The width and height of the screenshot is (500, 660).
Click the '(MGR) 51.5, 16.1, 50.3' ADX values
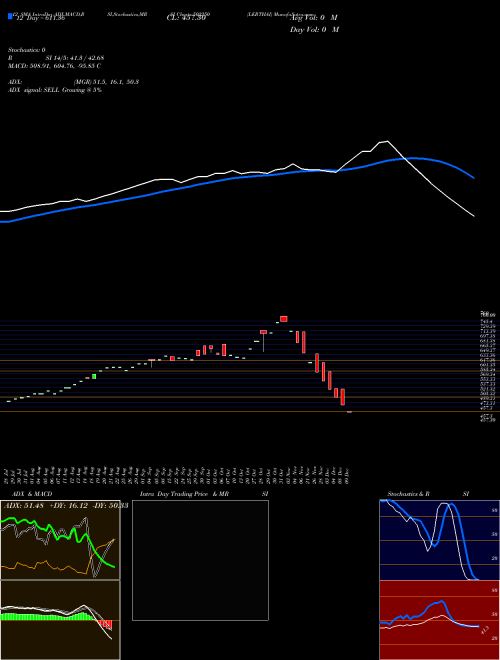tap(106, 82)
